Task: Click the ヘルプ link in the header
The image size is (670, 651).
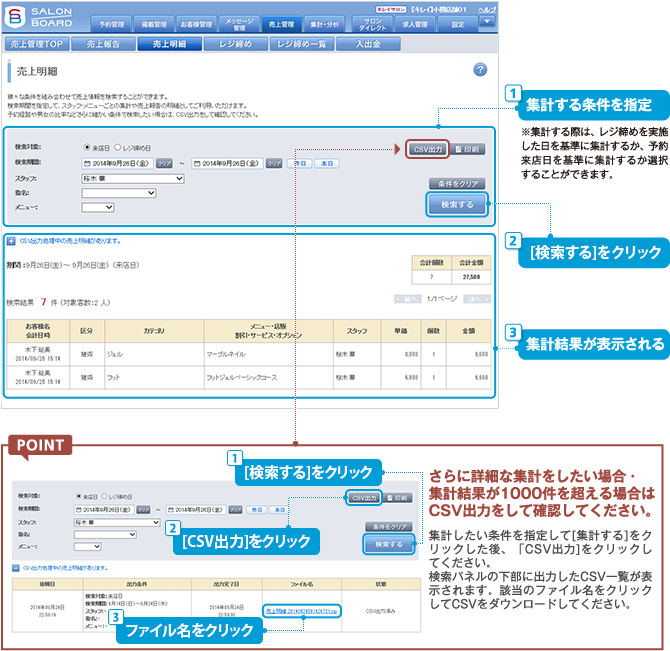Action: 487,9
